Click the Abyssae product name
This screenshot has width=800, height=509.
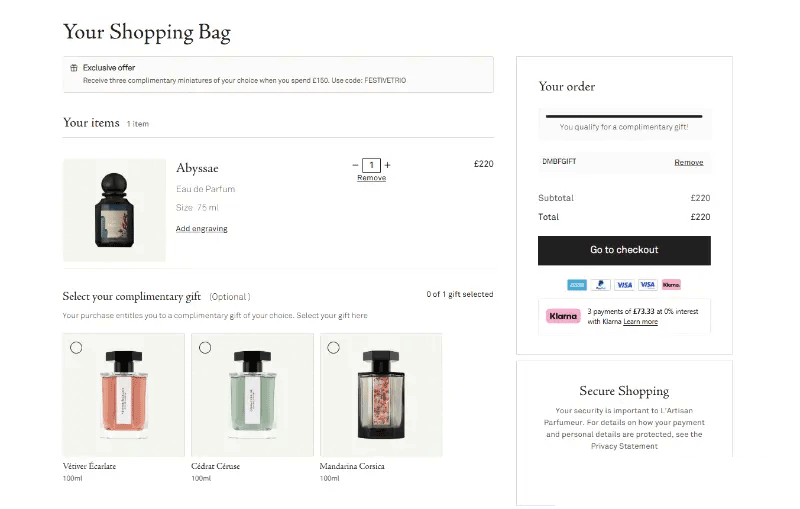(x=197, y=168)
